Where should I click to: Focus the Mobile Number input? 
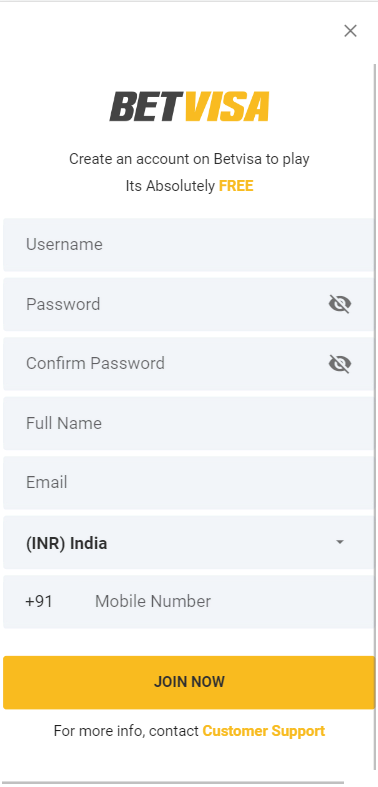coord(231,601)
